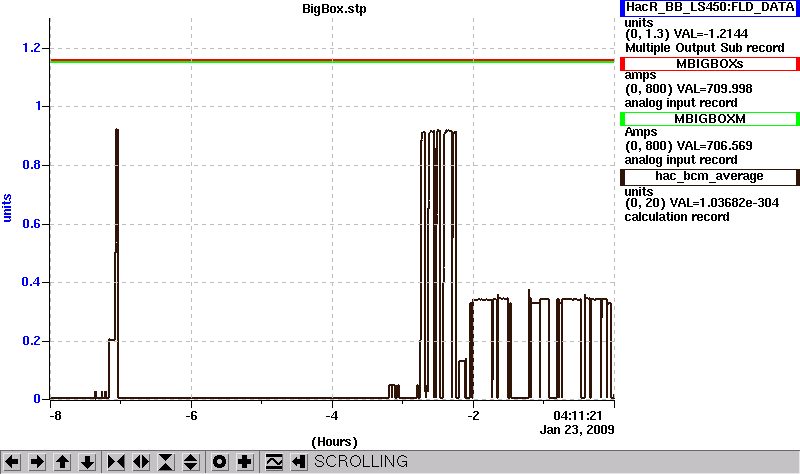
Task: Zoom in vertically with hourglass triangles icon
Action: coord(166,462)
